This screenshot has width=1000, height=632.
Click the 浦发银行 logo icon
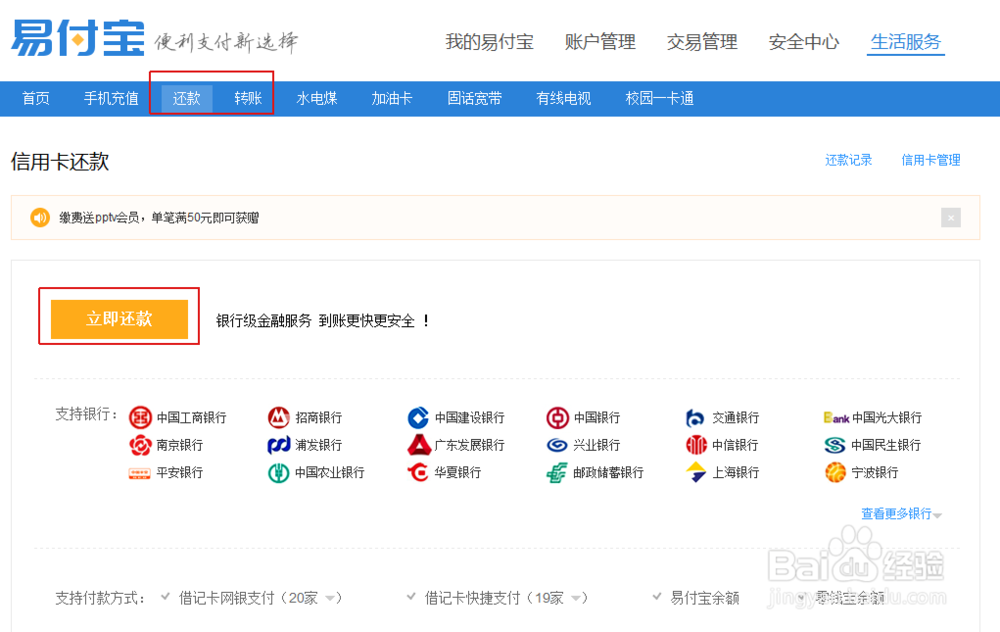pos(279,445)
